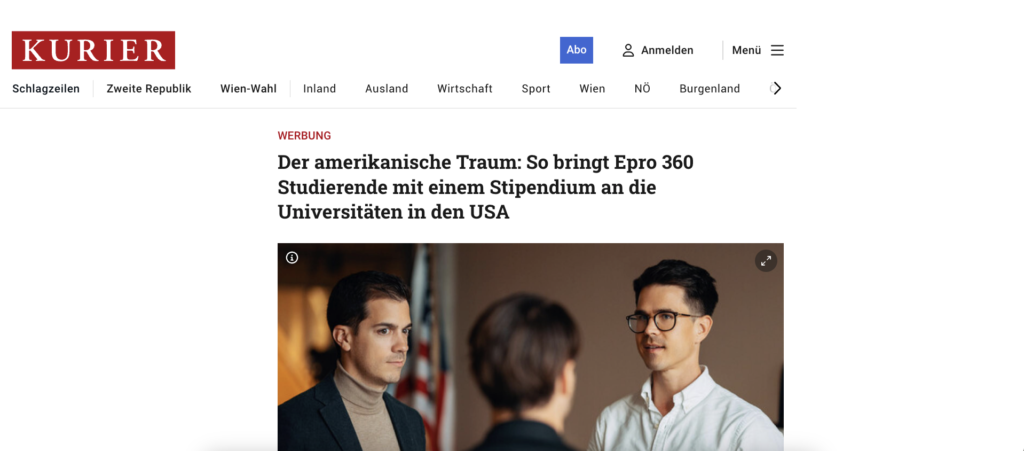Click the blue Abo button
This screenshot has height=451, width=1024.
[576, 50]
